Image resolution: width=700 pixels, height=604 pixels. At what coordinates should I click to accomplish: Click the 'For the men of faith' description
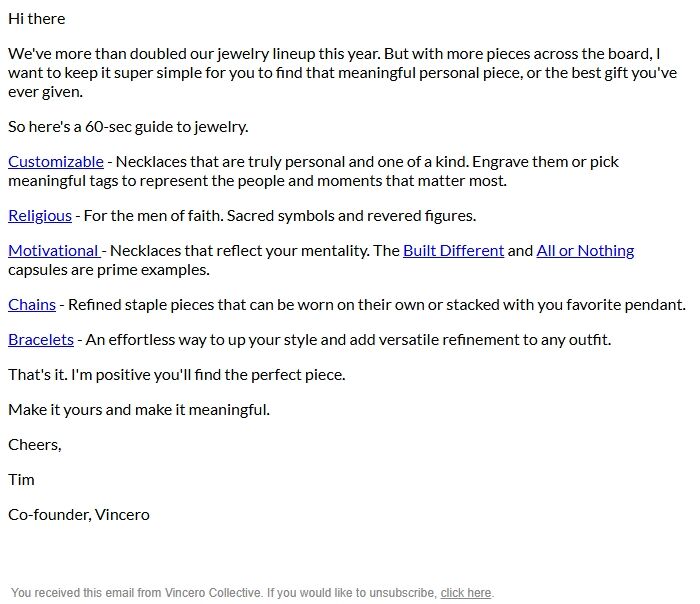pos(280,216)
